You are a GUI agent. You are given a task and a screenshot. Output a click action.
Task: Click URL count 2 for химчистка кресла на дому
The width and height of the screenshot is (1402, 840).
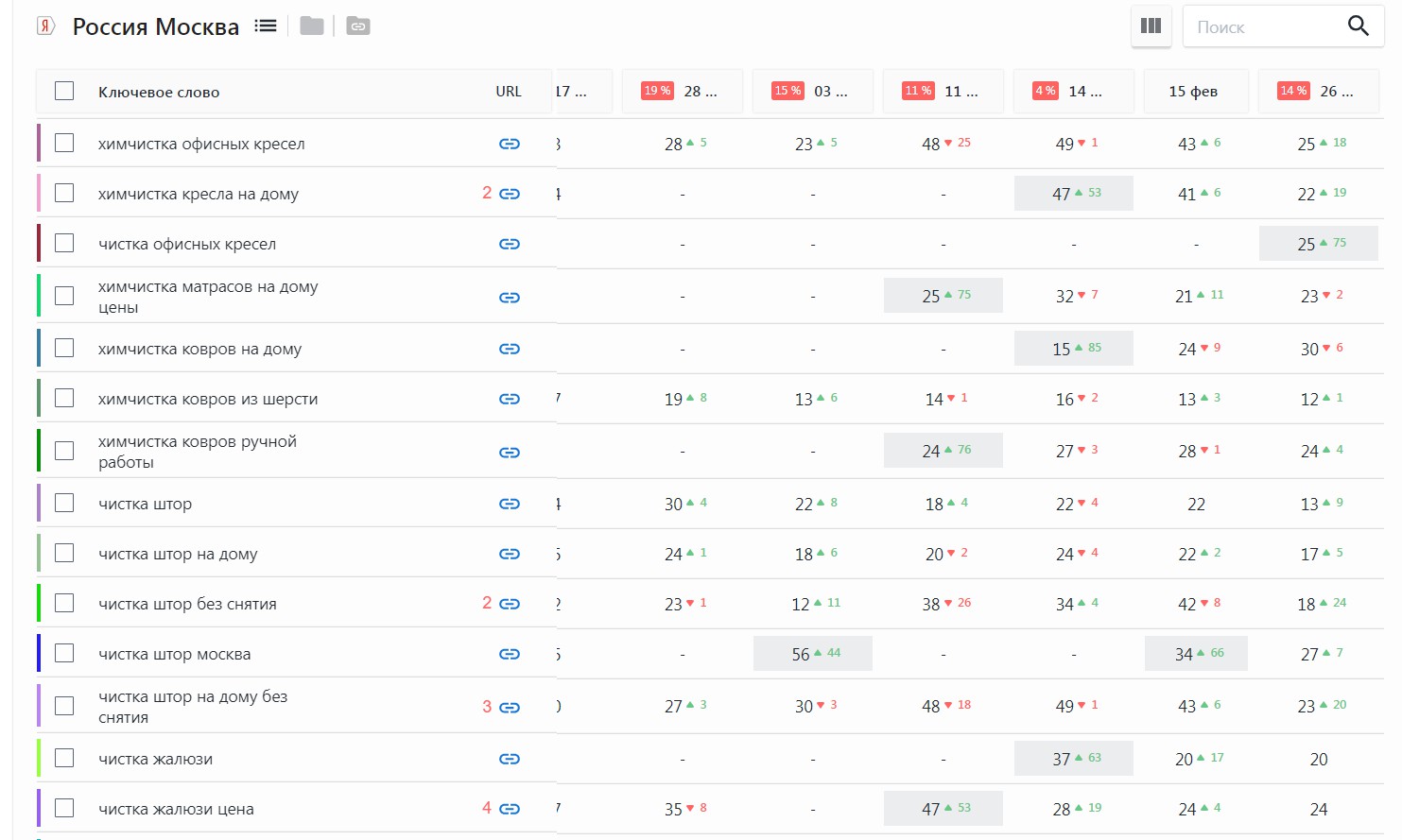pos(487,193)
